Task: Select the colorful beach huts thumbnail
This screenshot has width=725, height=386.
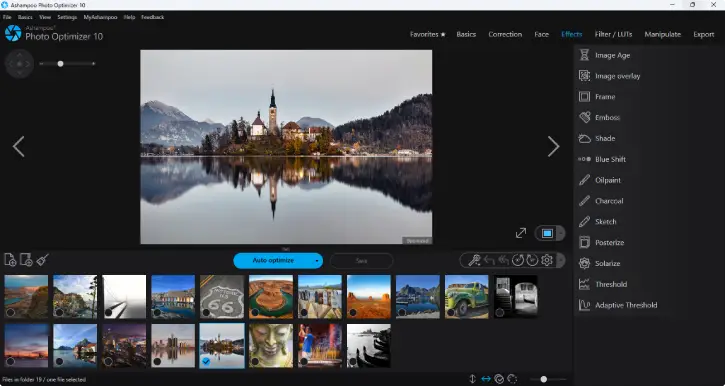Action: [320, 297]
